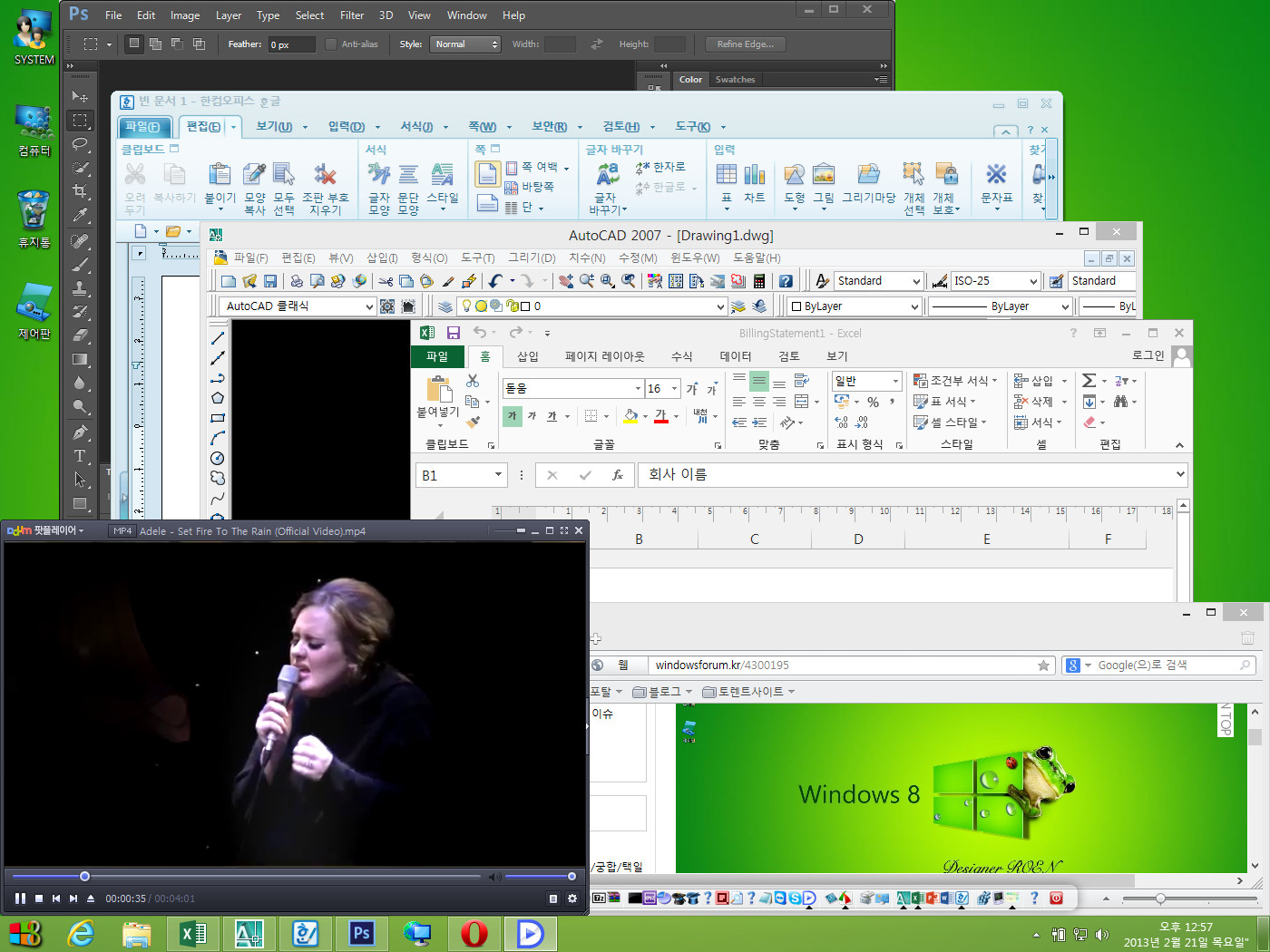Viewport: 1270px width, 952px height.
Task: Open AutoCAD 그리기(D) menu
Action: 532,257
